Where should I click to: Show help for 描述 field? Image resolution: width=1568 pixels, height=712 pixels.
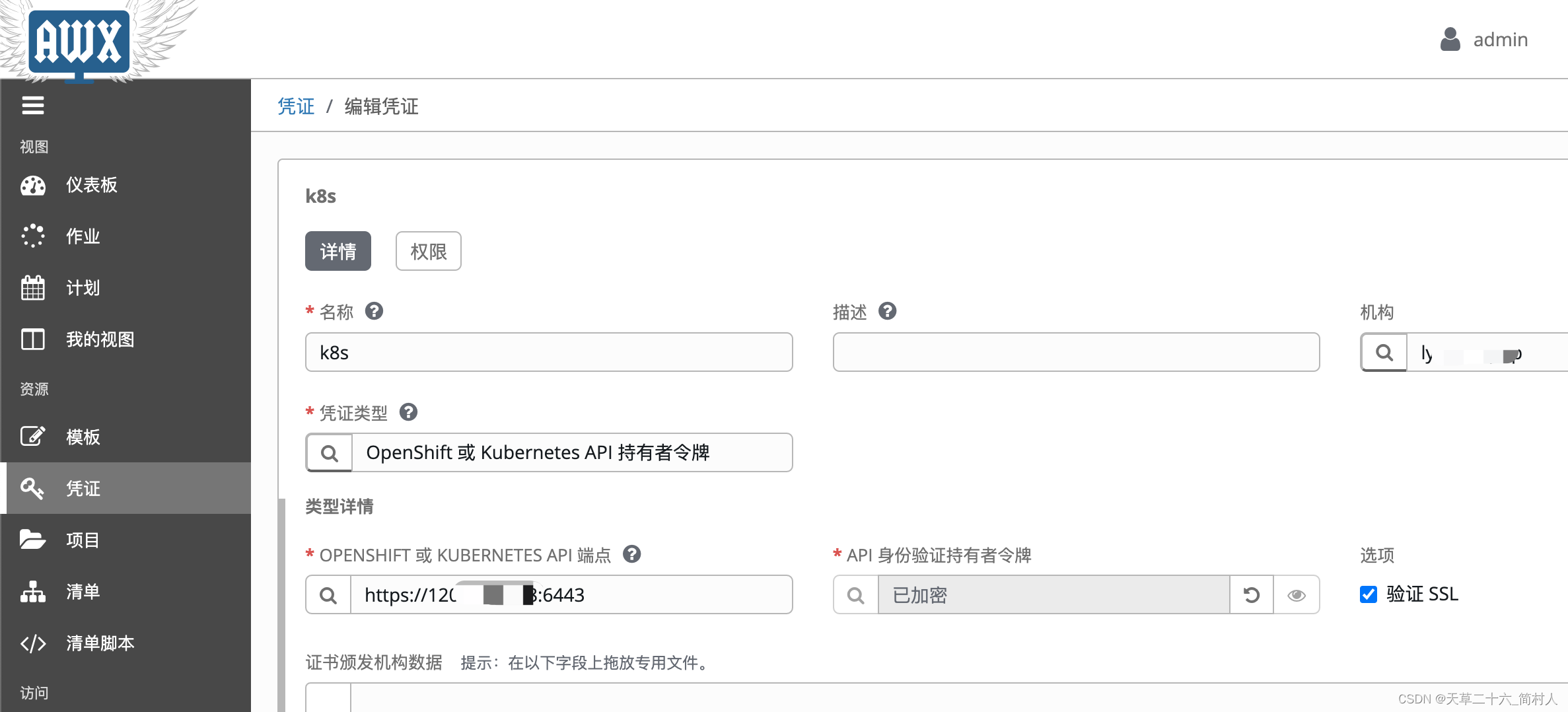click(x=888, y=311)
